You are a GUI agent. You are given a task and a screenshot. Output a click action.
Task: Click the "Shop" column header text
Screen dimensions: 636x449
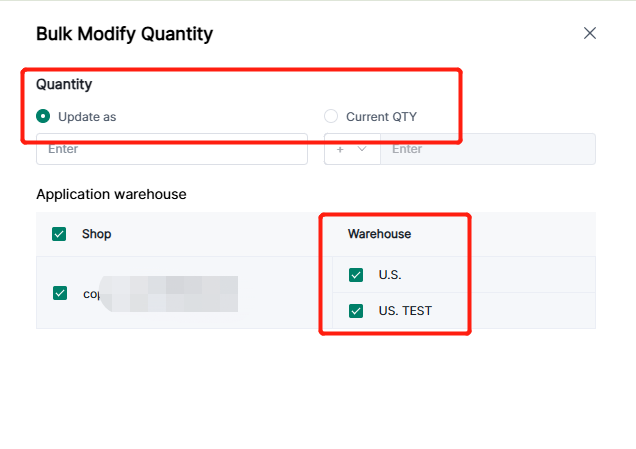click(x=97, y=234)
